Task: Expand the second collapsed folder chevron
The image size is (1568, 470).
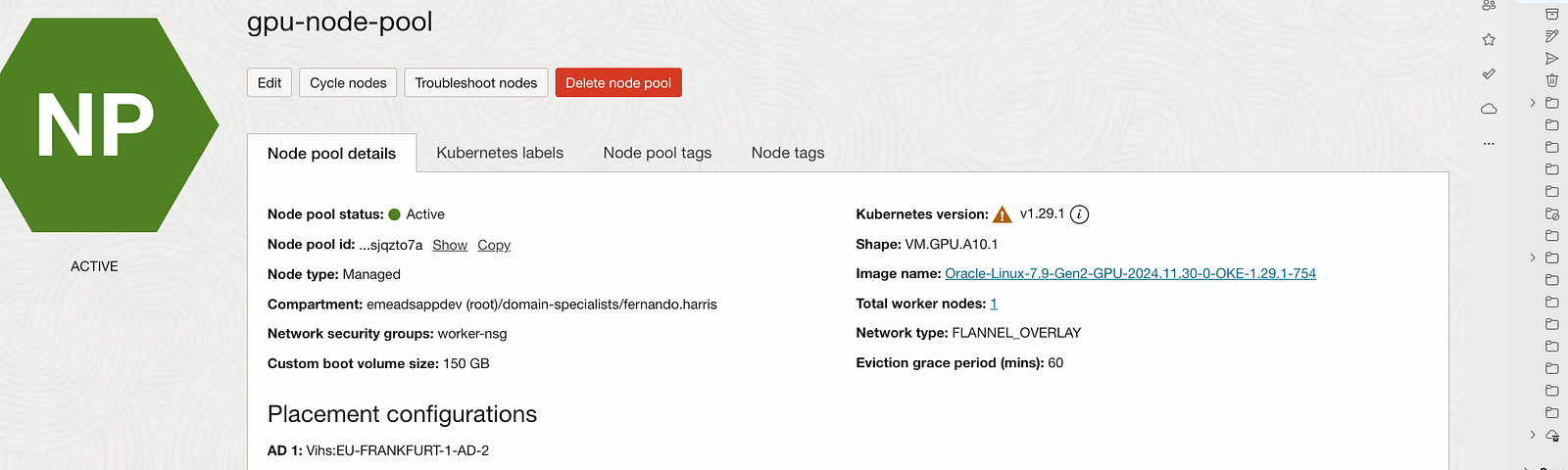Action: (1533, 258)
